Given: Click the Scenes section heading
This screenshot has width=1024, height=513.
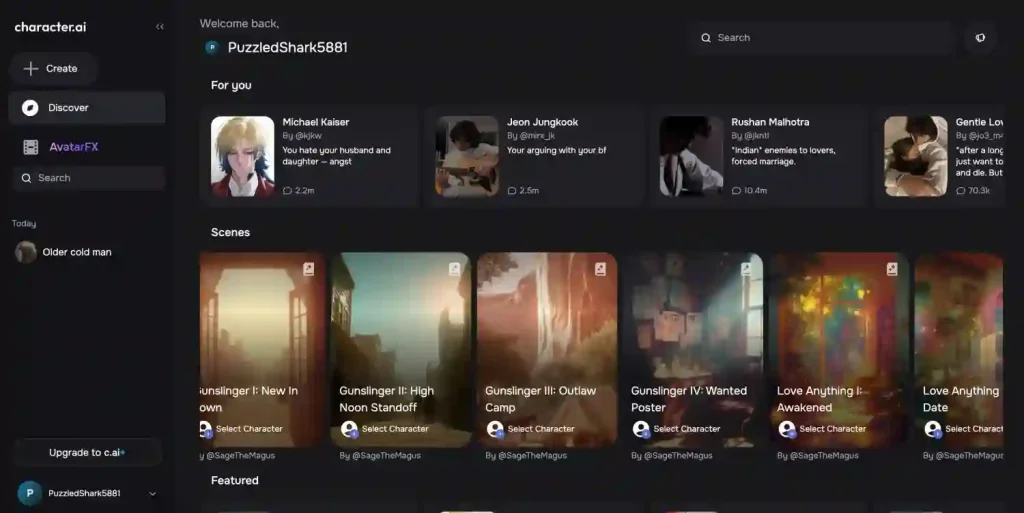Looking at the screenshot, I should (x=231, y=232).
